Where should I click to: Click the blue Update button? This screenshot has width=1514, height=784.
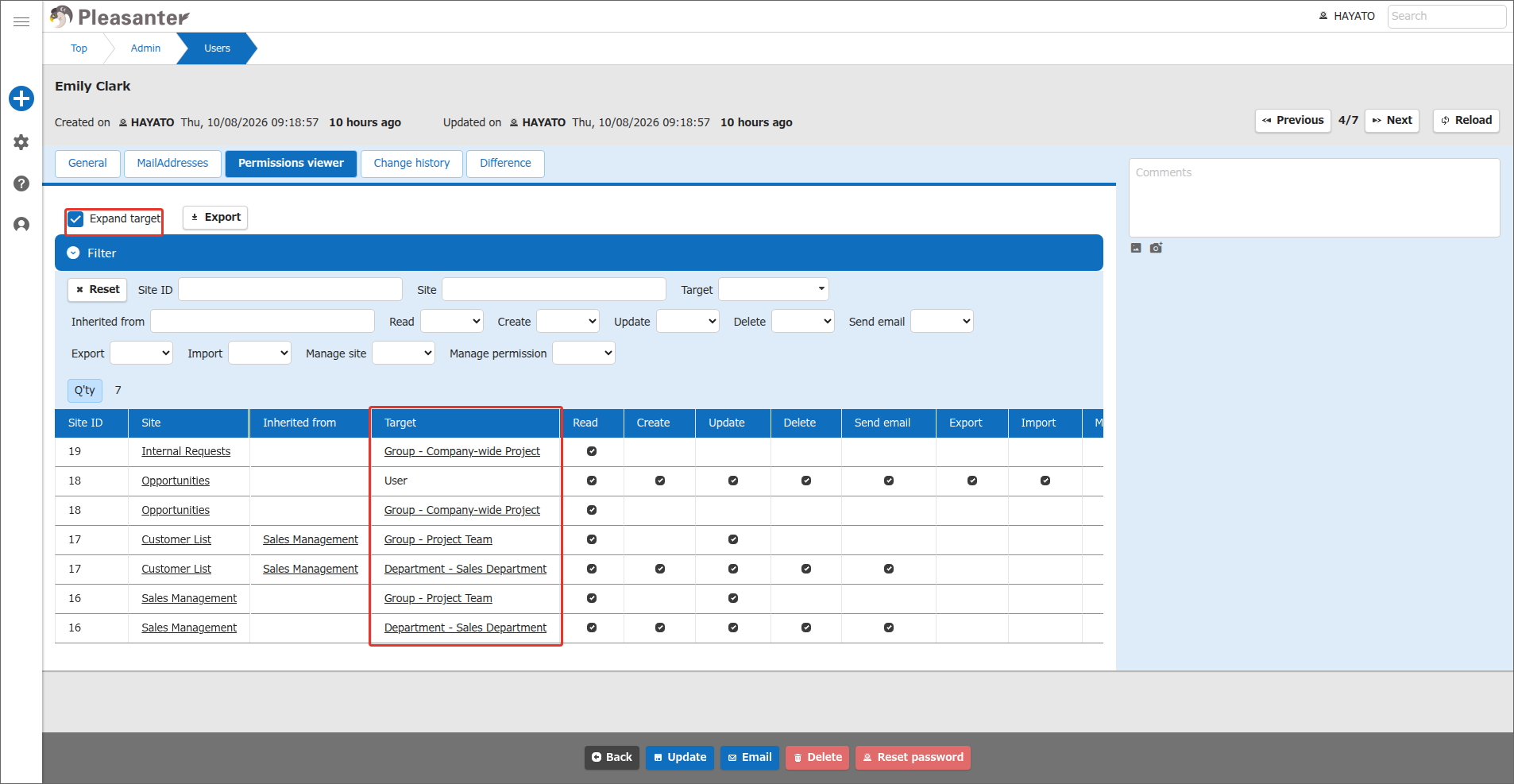coord(680,757)
